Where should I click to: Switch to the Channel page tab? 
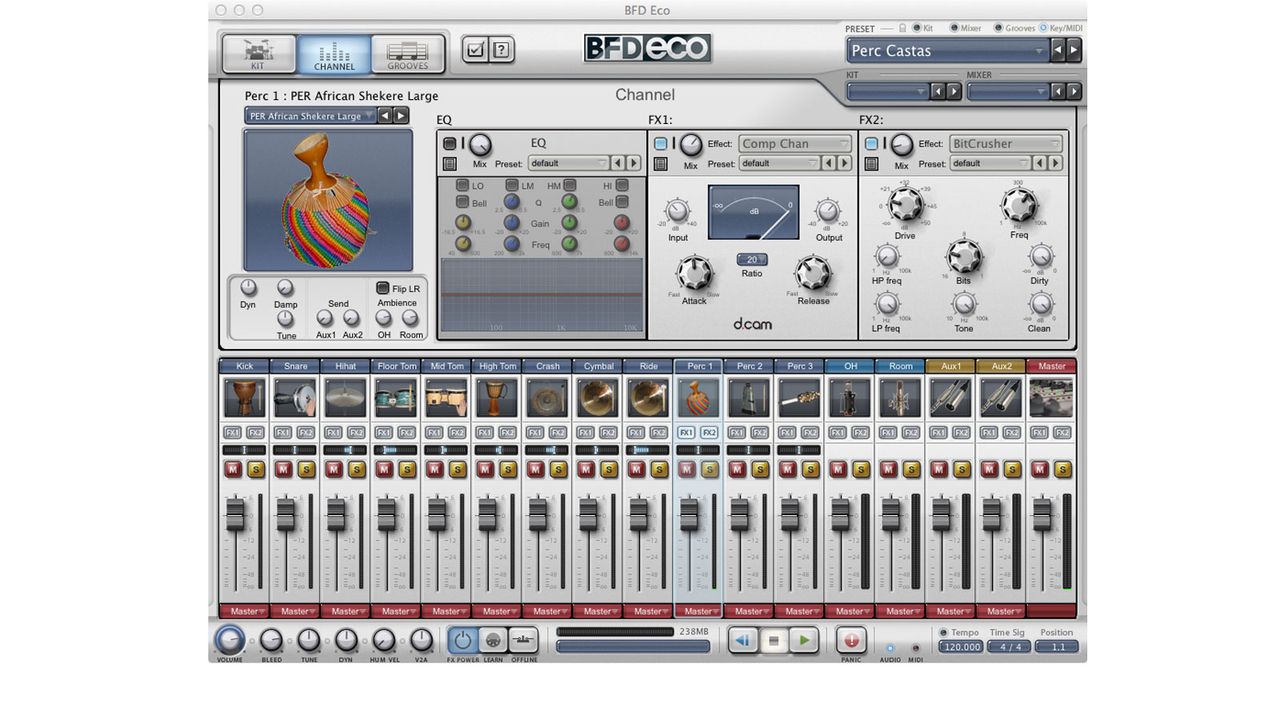(x=334, y=54)
